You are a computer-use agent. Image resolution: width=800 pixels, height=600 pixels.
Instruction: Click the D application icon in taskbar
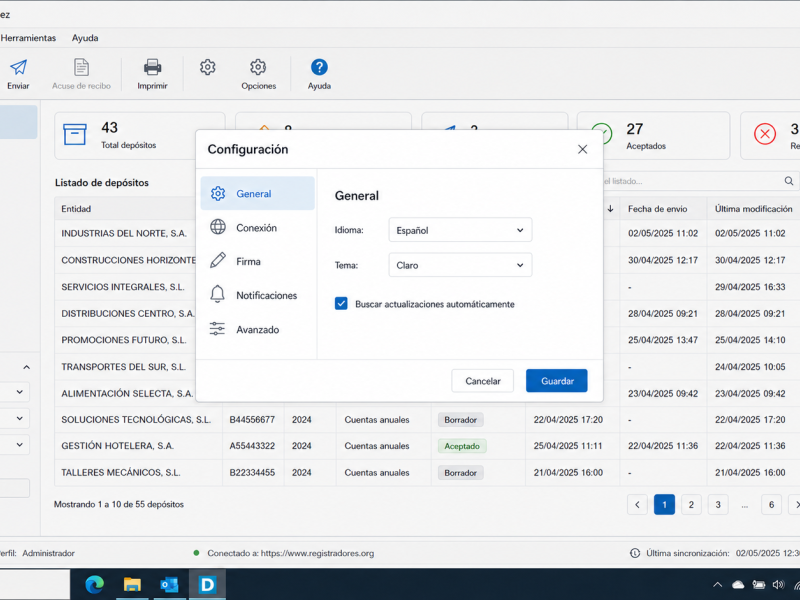click(207, 584)
